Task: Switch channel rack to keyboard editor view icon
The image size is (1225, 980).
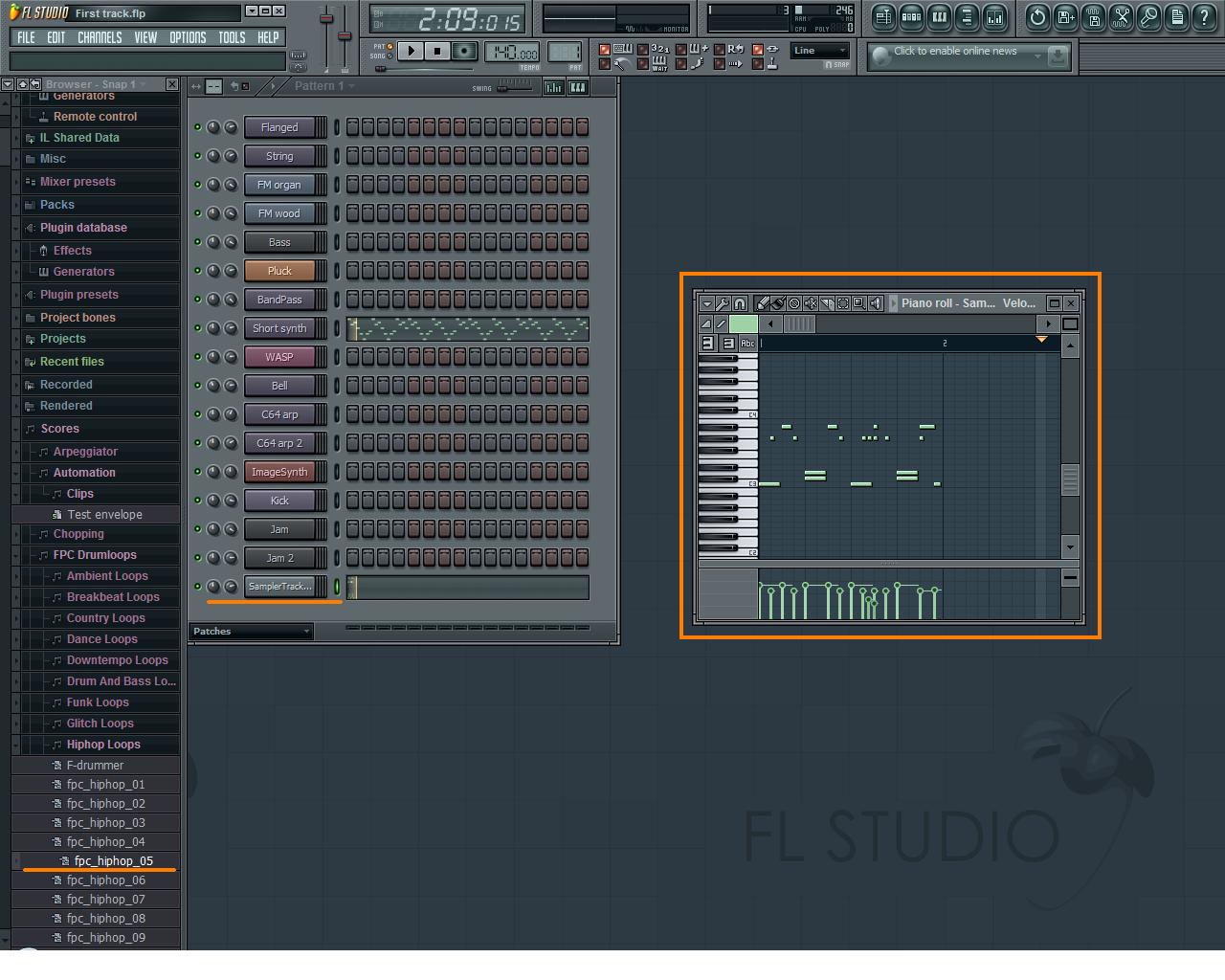Action: 577,87
